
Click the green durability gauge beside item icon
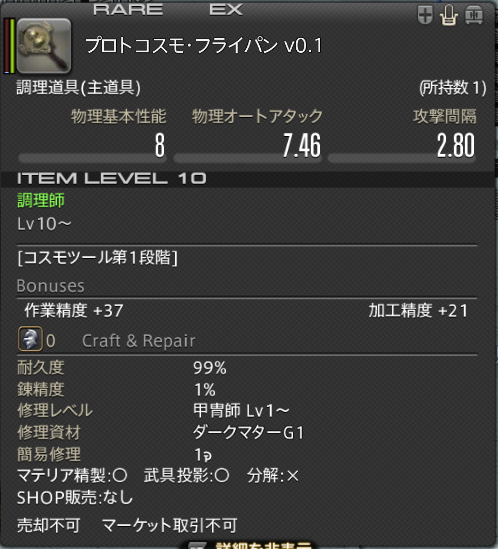tap(12, 46)
